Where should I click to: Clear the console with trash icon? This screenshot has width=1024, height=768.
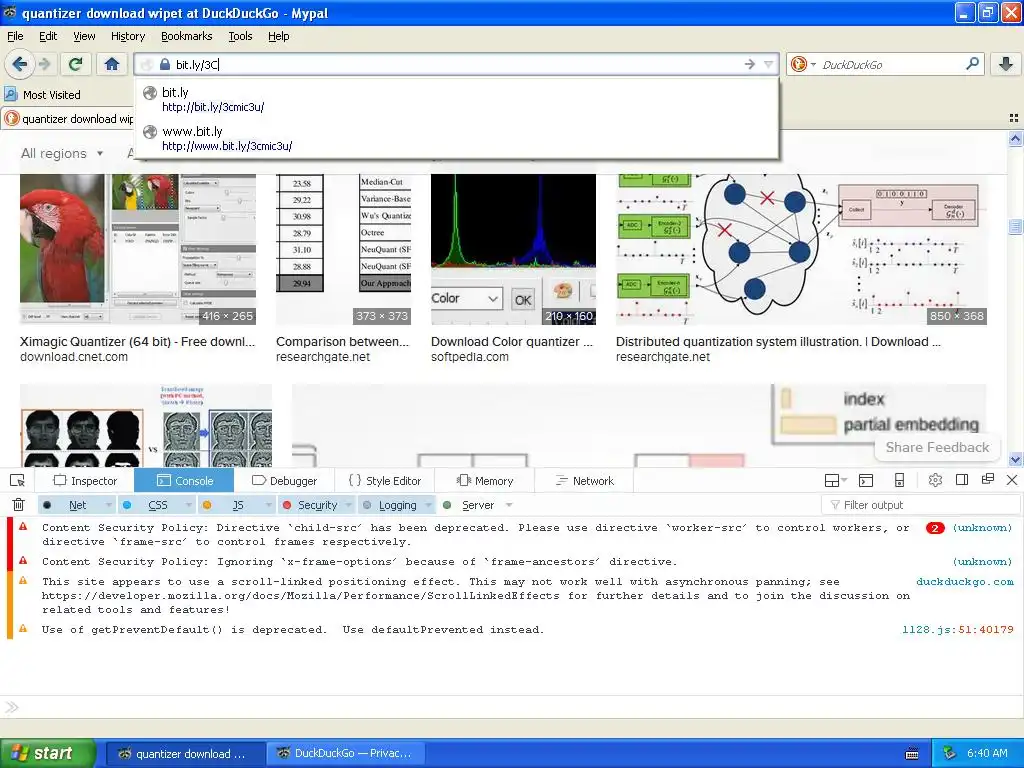(x=18, y=504)
